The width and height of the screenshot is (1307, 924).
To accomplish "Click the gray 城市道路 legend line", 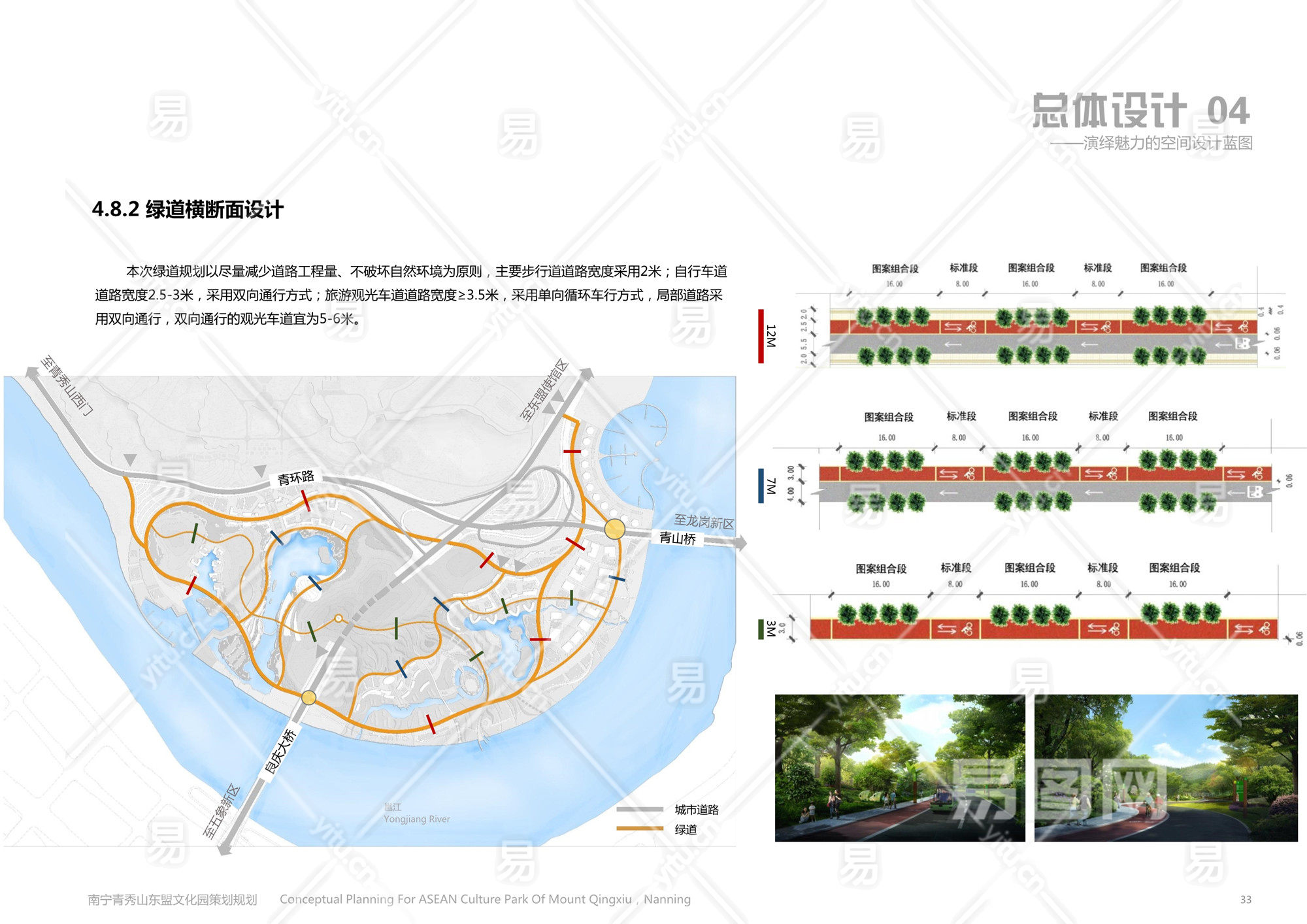I will pos(639,810).
